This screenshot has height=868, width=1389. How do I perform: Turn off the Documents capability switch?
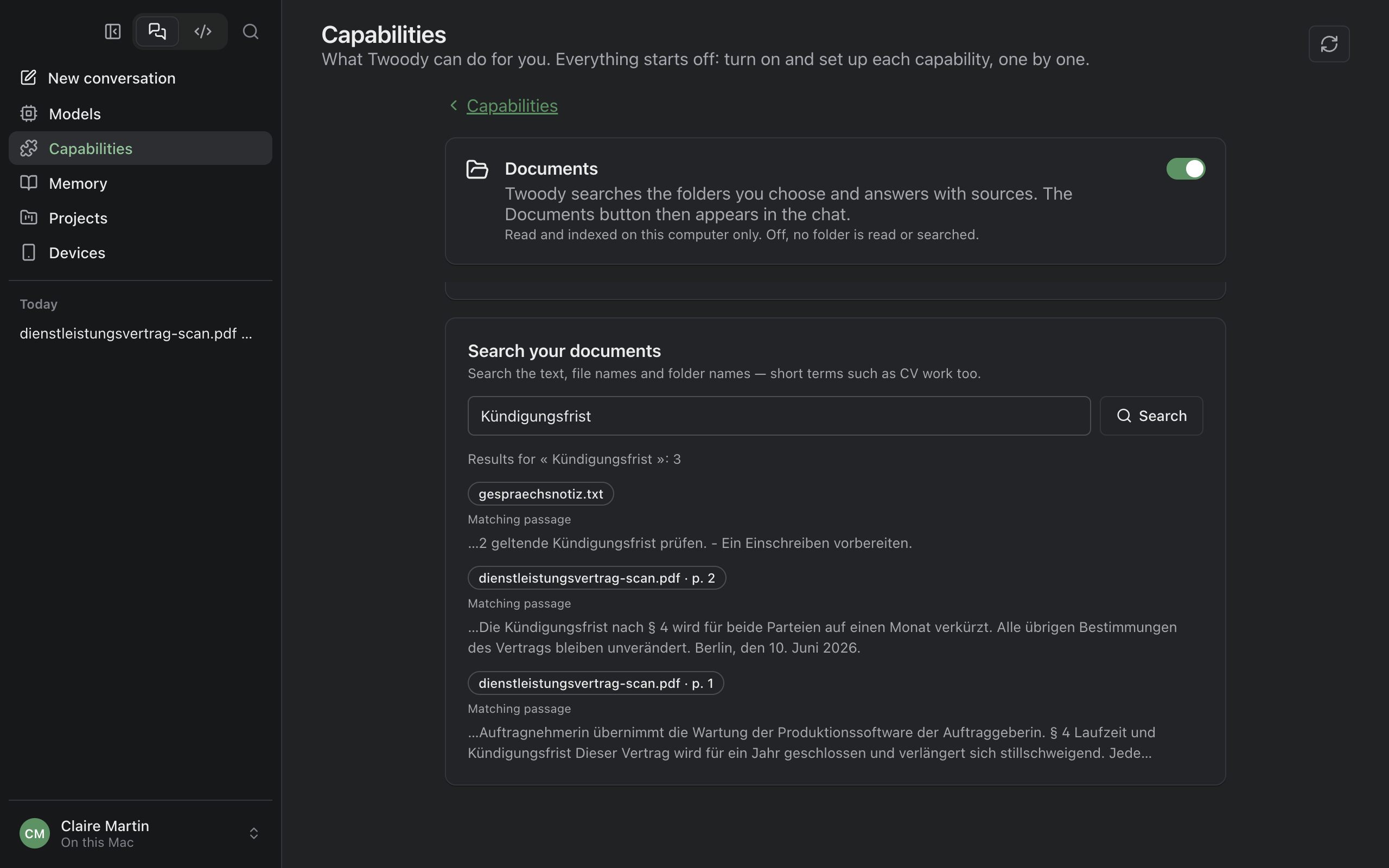pyautogui.click(x=1185, y=169)
